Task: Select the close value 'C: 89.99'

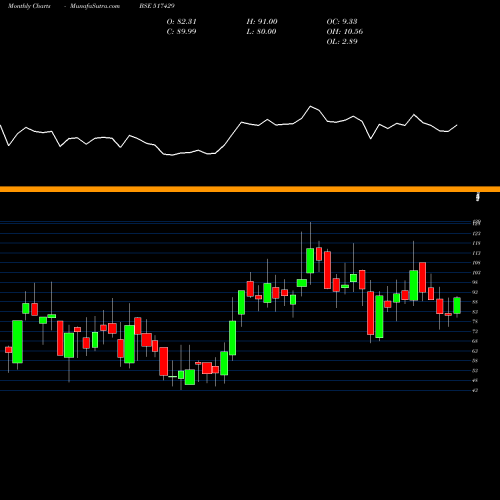Action: coord(181,32)
